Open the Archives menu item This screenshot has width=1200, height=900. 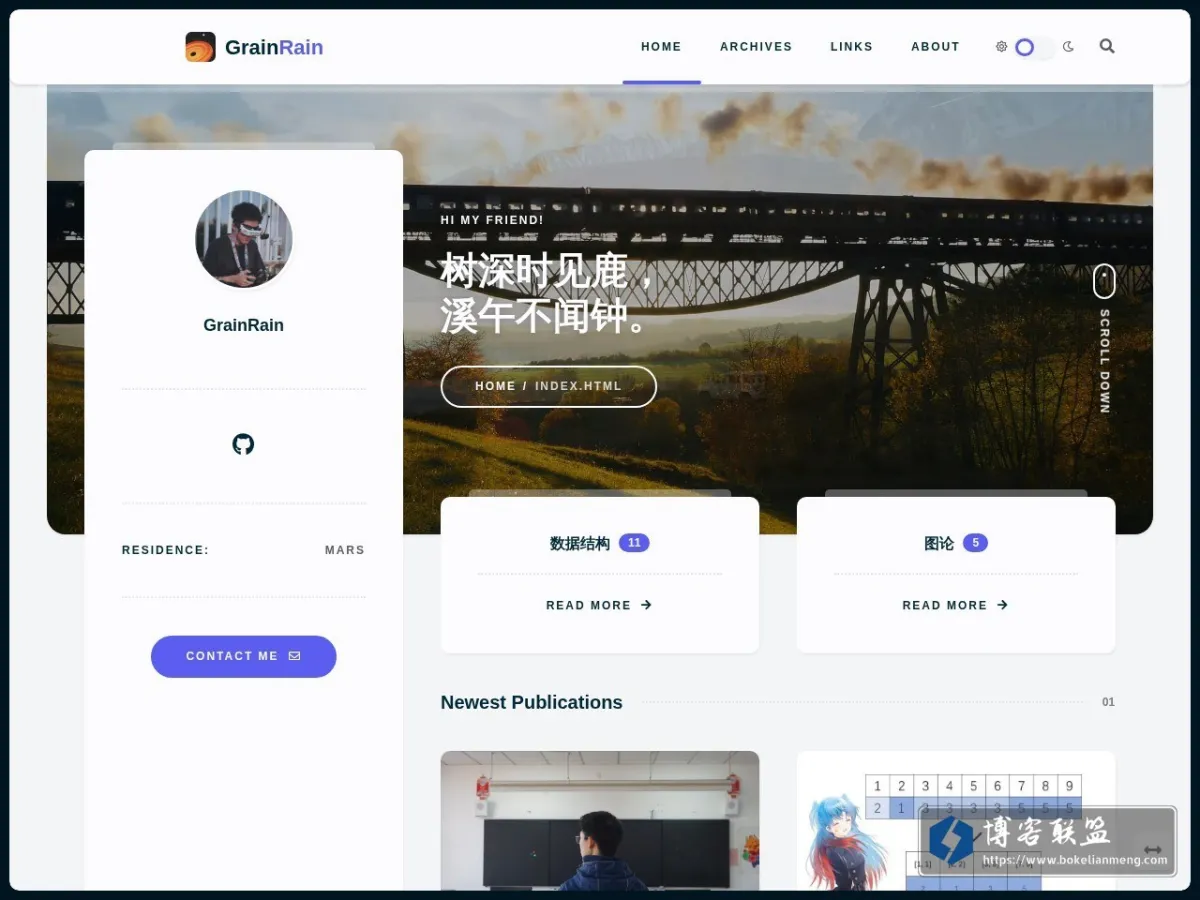[756, 47]
